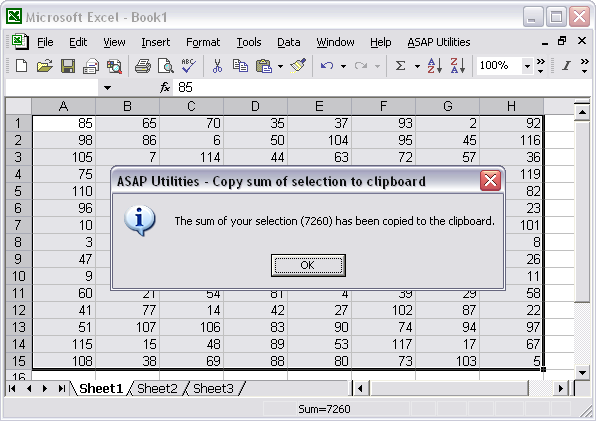Run the ABC spelling check icon
Screen dimensions: 596x421
pos(189,66)
